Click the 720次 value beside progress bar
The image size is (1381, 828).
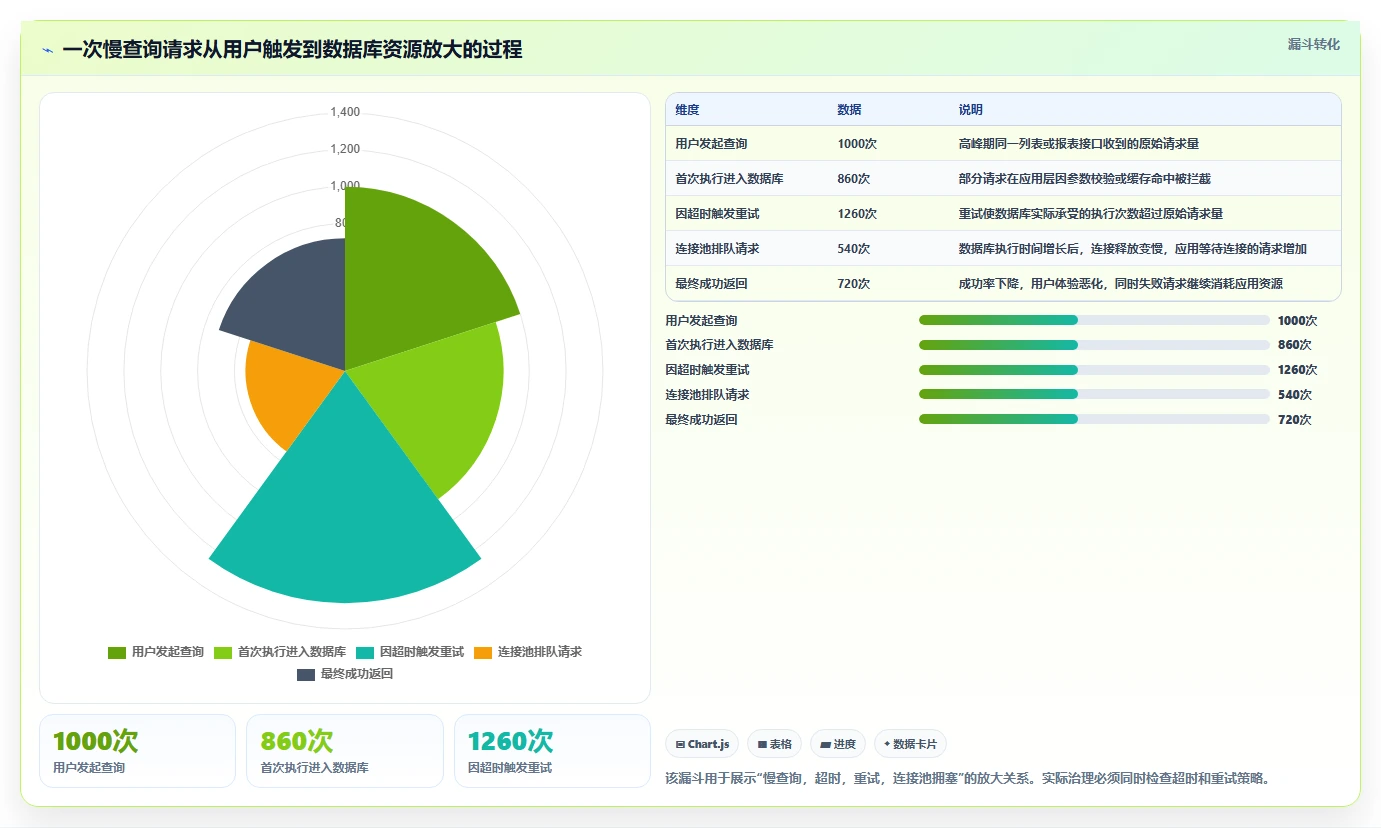1295,419
